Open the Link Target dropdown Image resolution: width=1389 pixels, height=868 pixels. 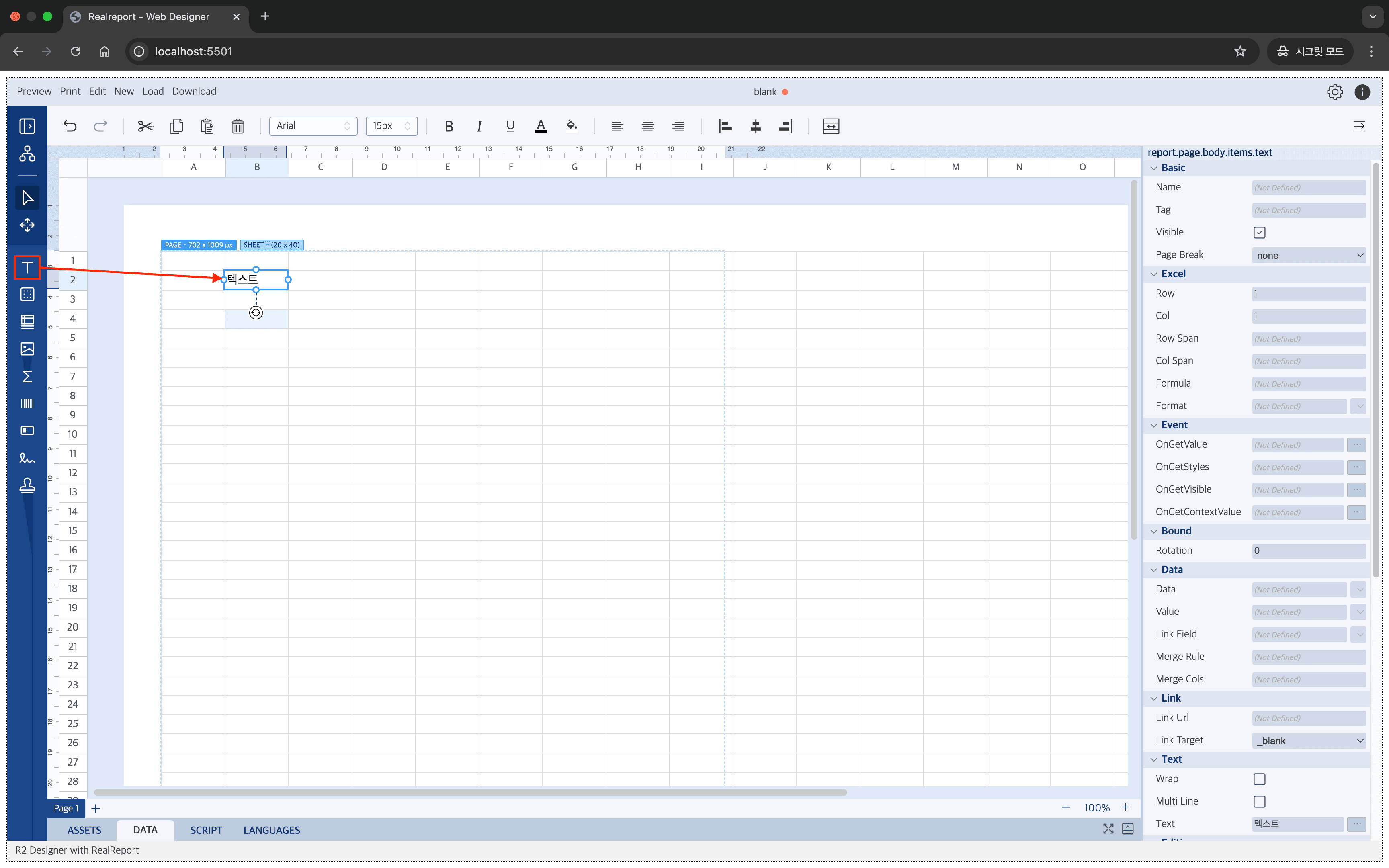(1309, 741)
